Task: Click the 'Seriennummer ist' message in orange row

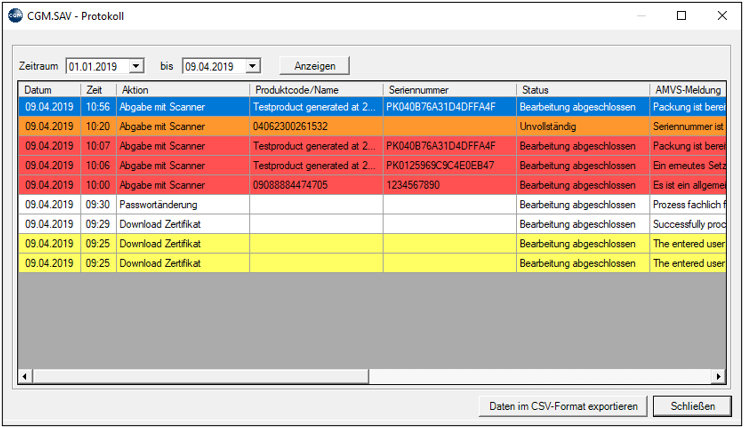Action: coord(688,126)
